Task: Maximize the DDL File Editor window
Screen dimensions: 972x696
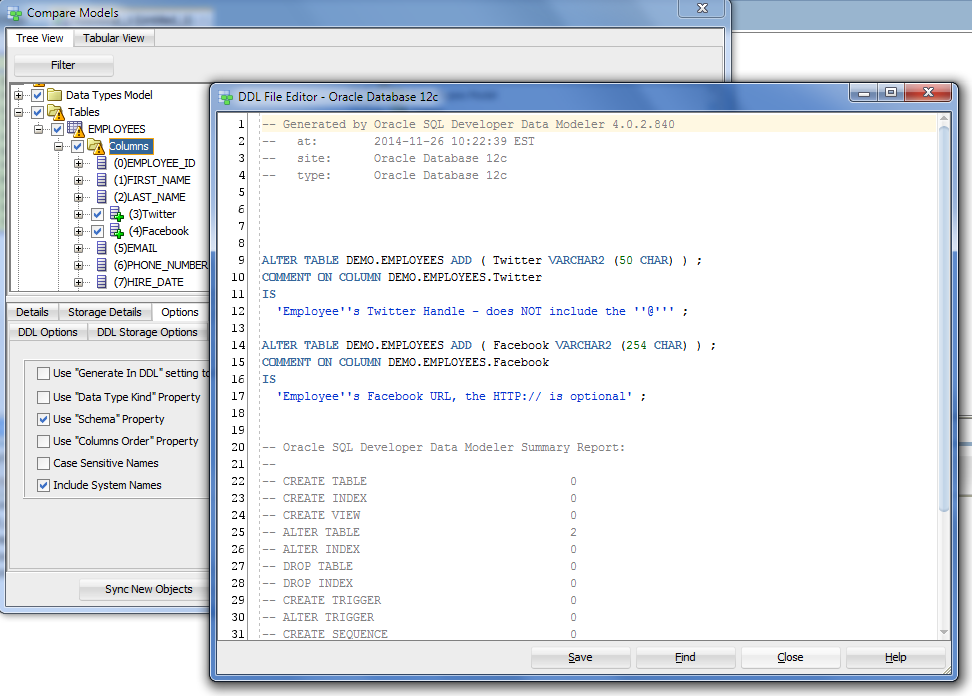Action: [x=891, y=92]
